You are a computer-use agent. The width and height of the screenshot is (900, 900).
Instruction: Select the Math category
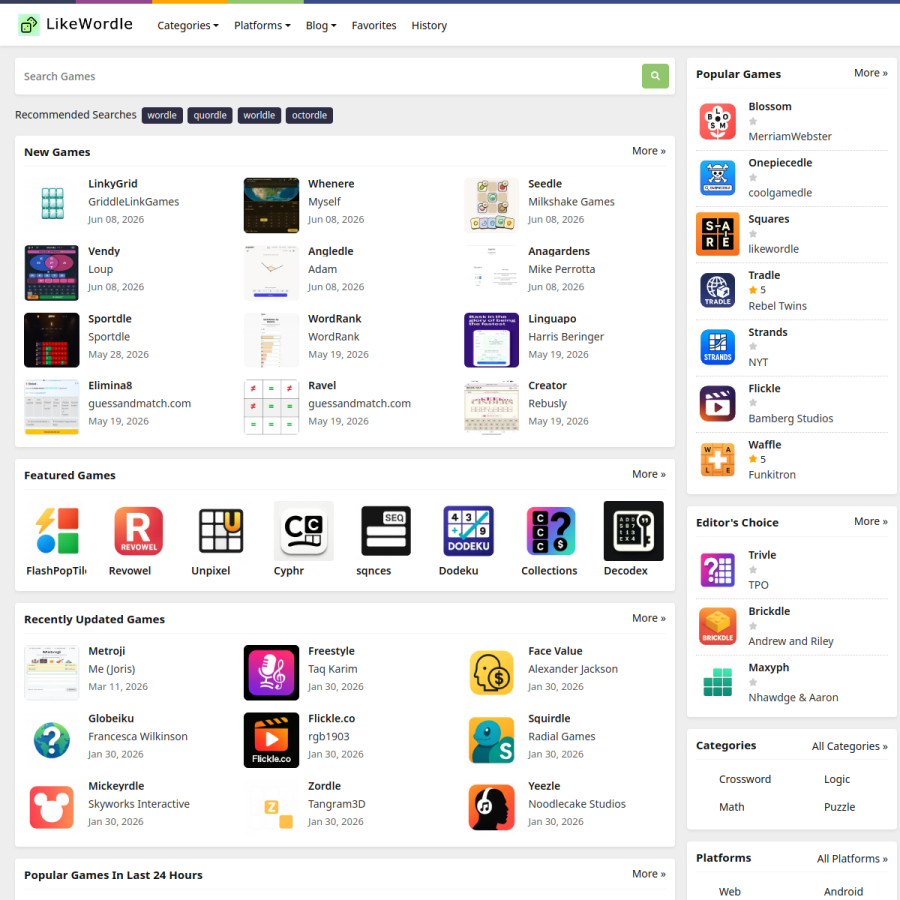(x=731, y=807)
